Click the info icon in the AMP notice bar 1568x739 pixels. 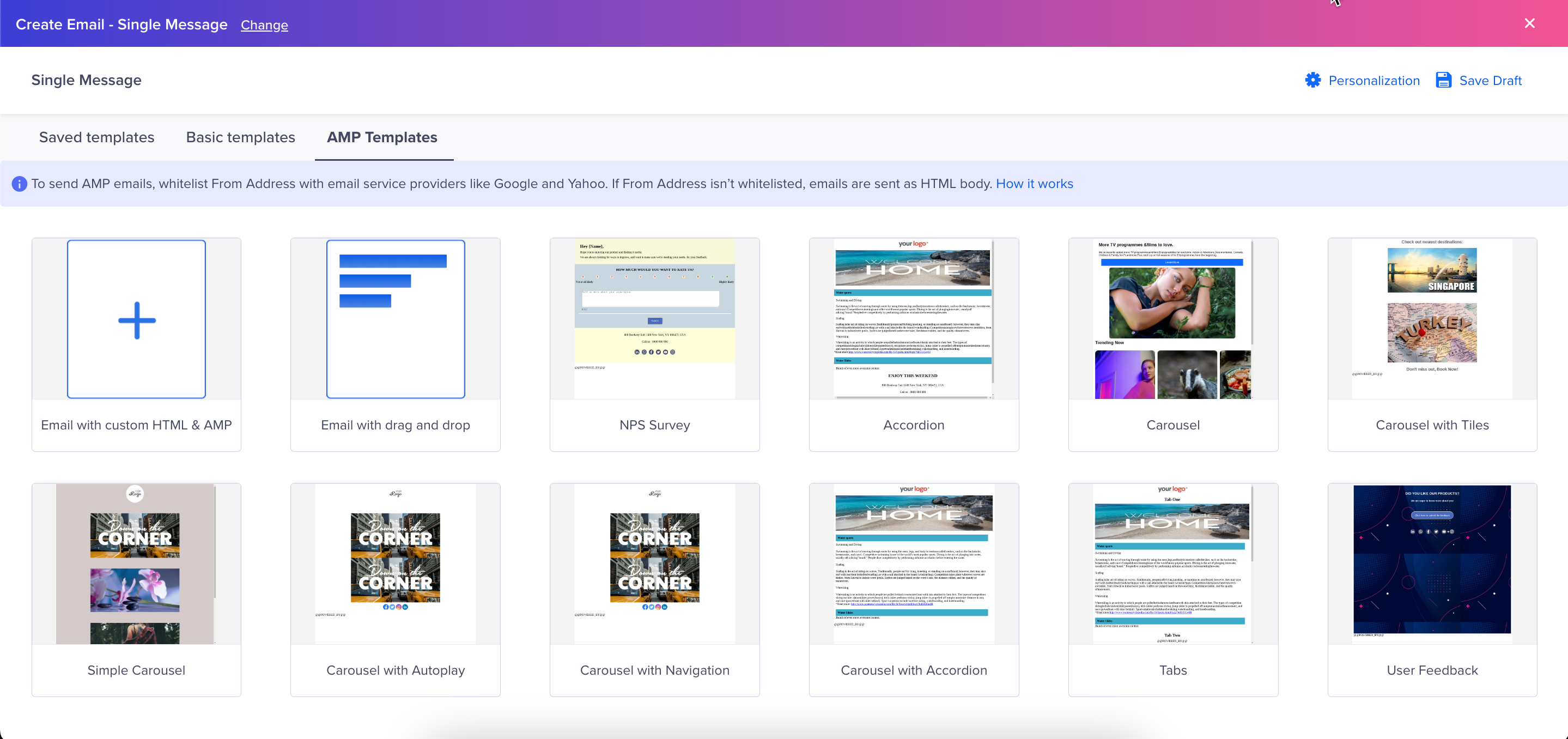(18, 184)
